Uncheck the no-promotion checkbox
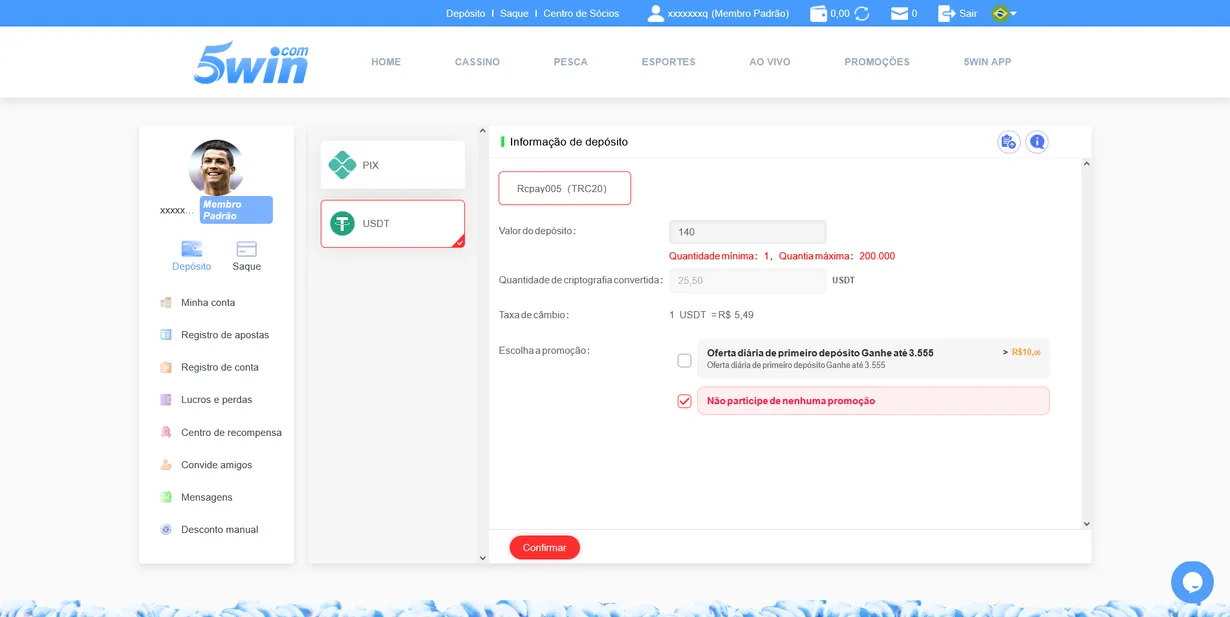This screenshot has height=617, width=1230. pos(684,401)
